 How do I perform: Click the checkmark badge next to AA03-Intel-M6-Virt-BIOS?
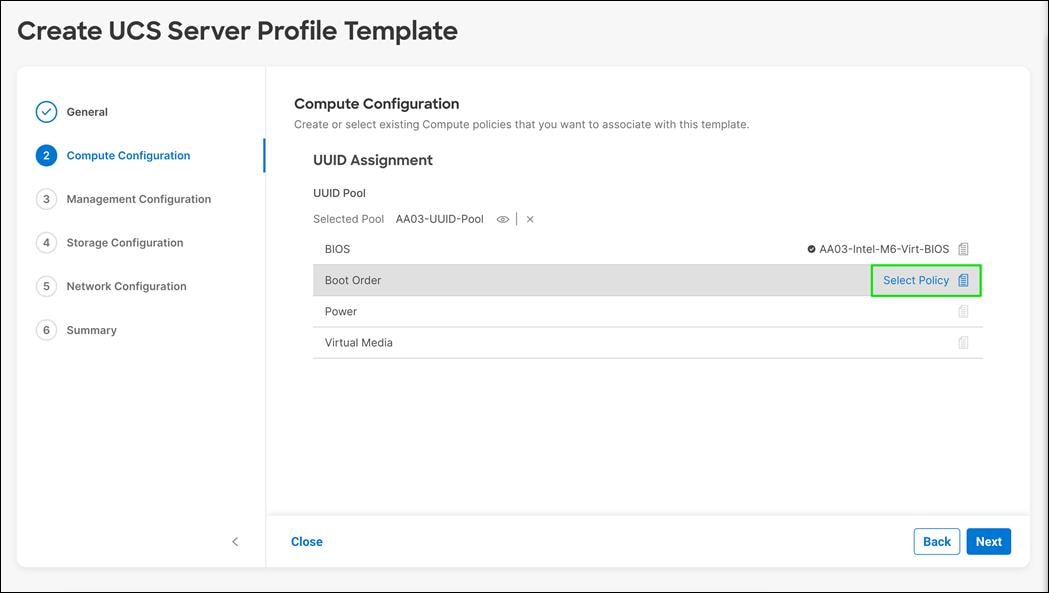tap(811, 248)
